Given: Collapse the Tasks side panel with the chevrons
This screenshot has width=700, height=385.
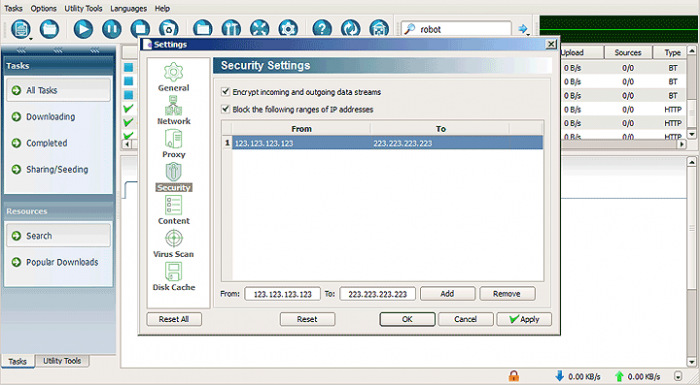Looking at the screenshot, I should coord(58,50).
